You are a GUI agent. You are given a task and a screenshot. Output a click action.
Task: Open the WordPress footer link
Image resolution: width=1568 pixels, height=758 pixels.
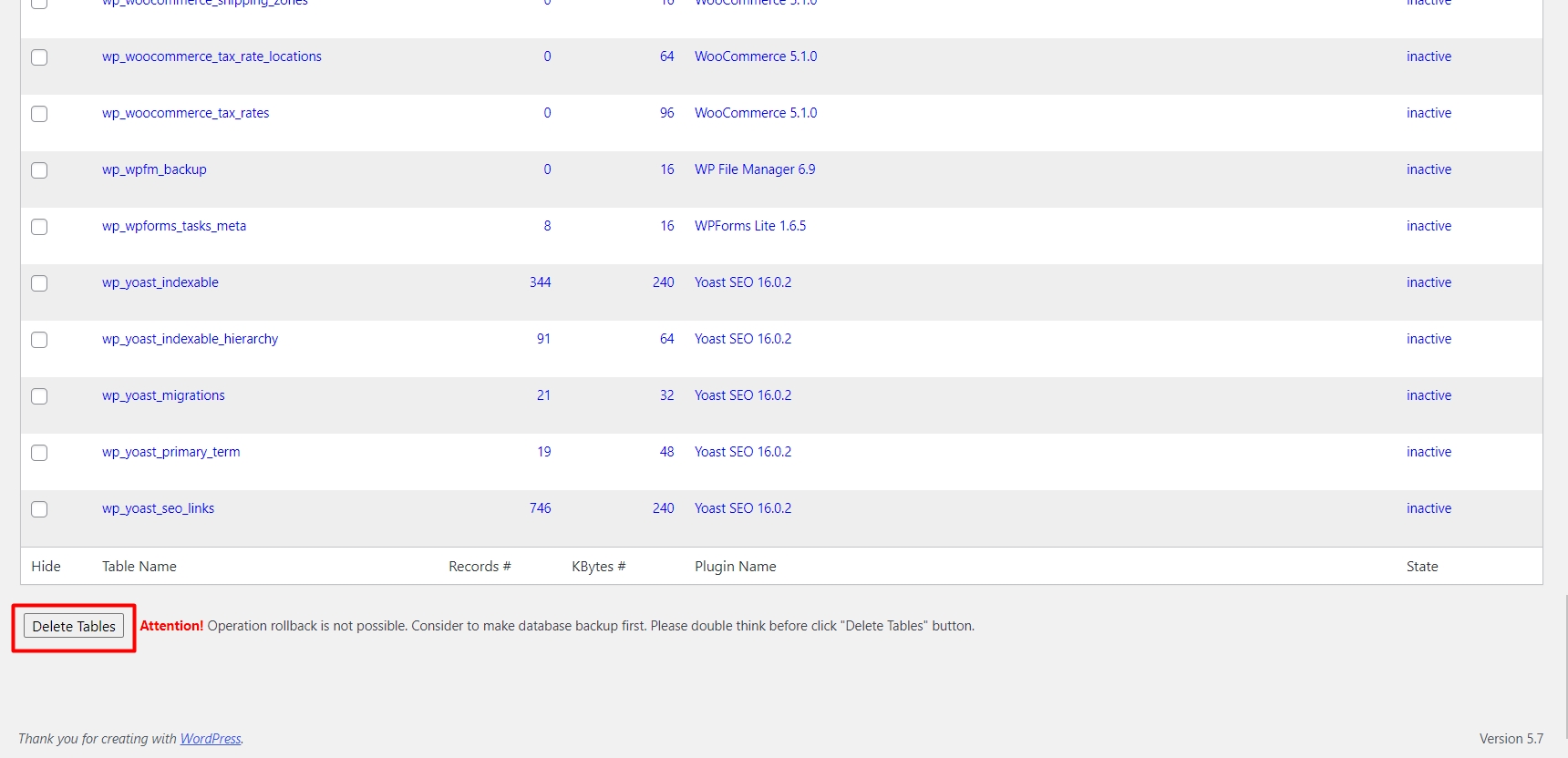(211, 739)
